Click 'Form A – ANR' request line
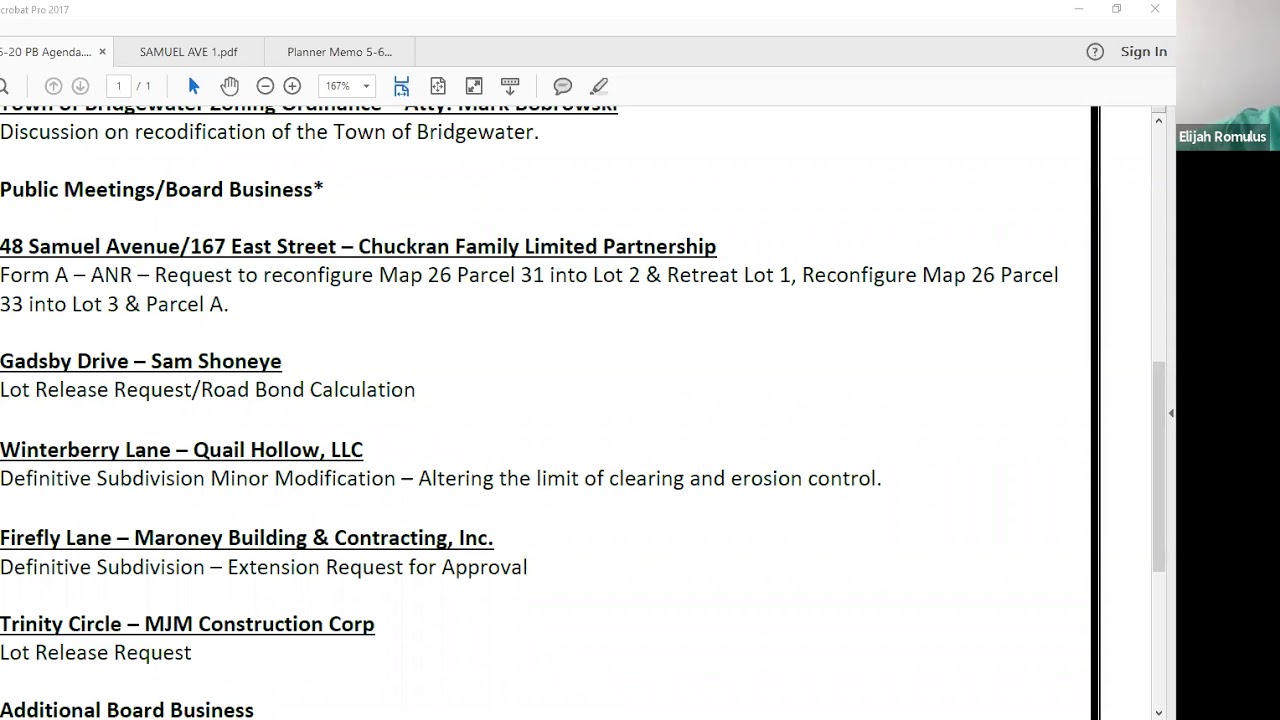 (529, 275)
